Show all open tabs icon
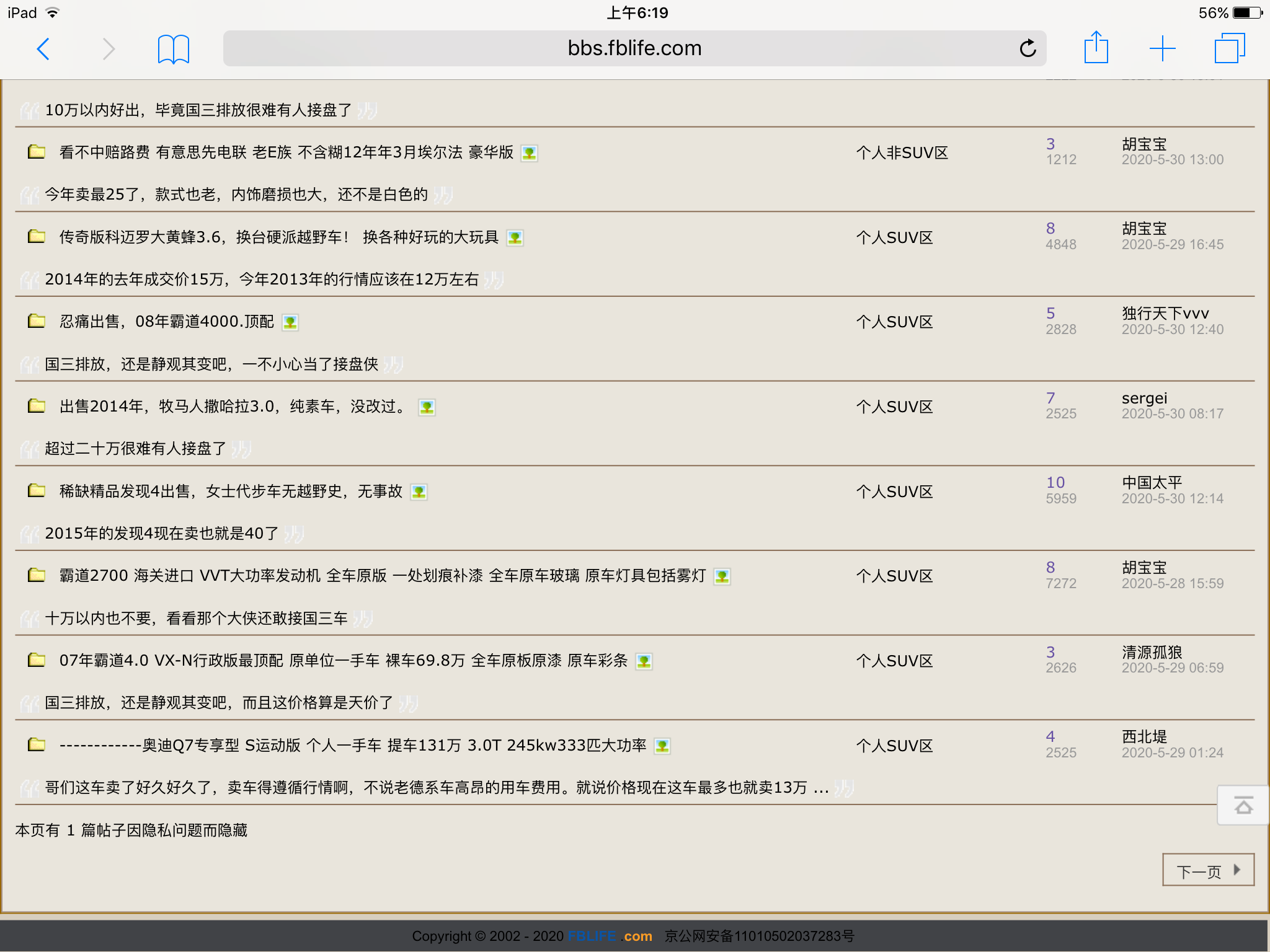This screenshot has width=1270, height=952. point(1229,48)
